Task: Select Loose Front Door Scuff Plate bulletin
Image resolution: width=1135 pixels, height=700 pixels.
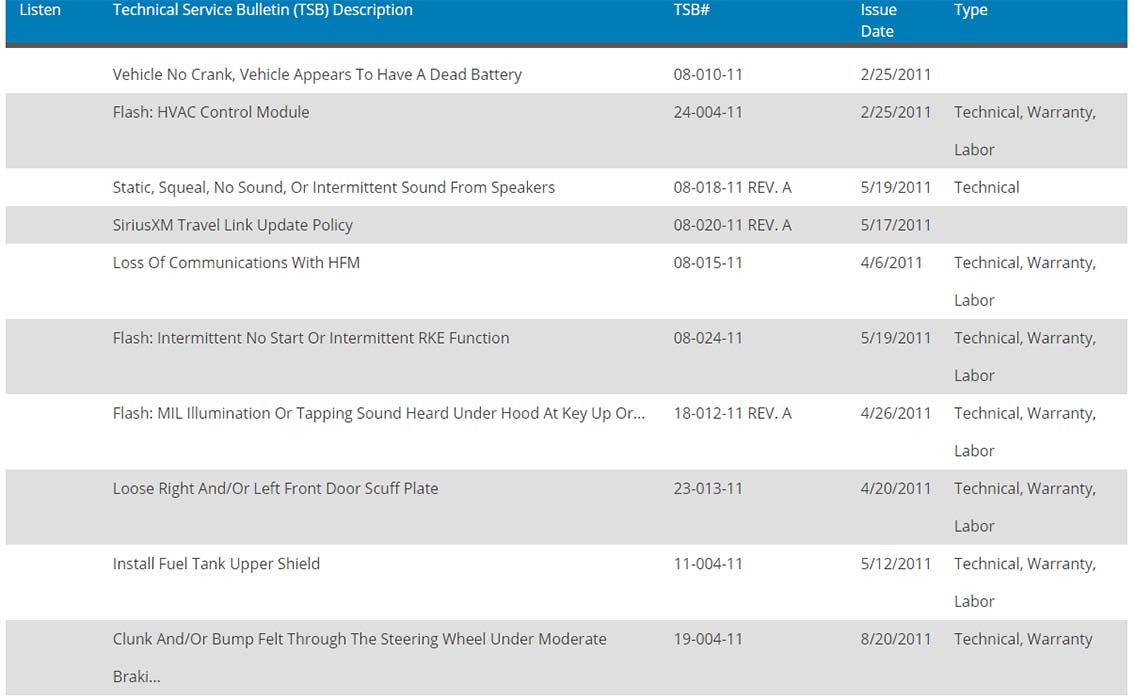Action: coord(275,489)
